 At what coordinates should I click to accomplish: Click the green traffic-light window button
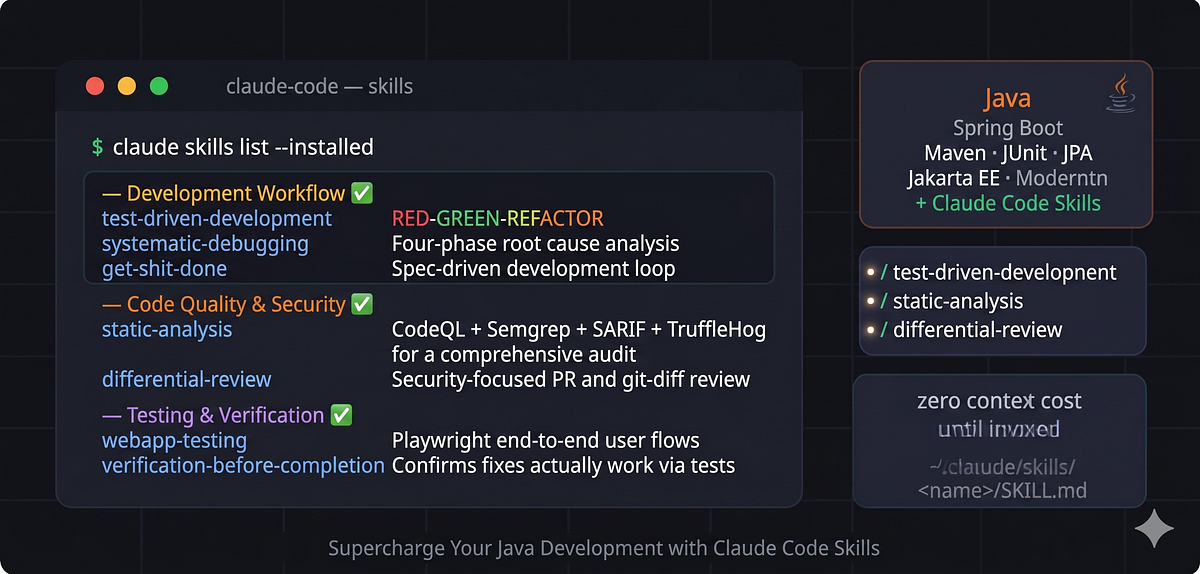click(159, 86)
